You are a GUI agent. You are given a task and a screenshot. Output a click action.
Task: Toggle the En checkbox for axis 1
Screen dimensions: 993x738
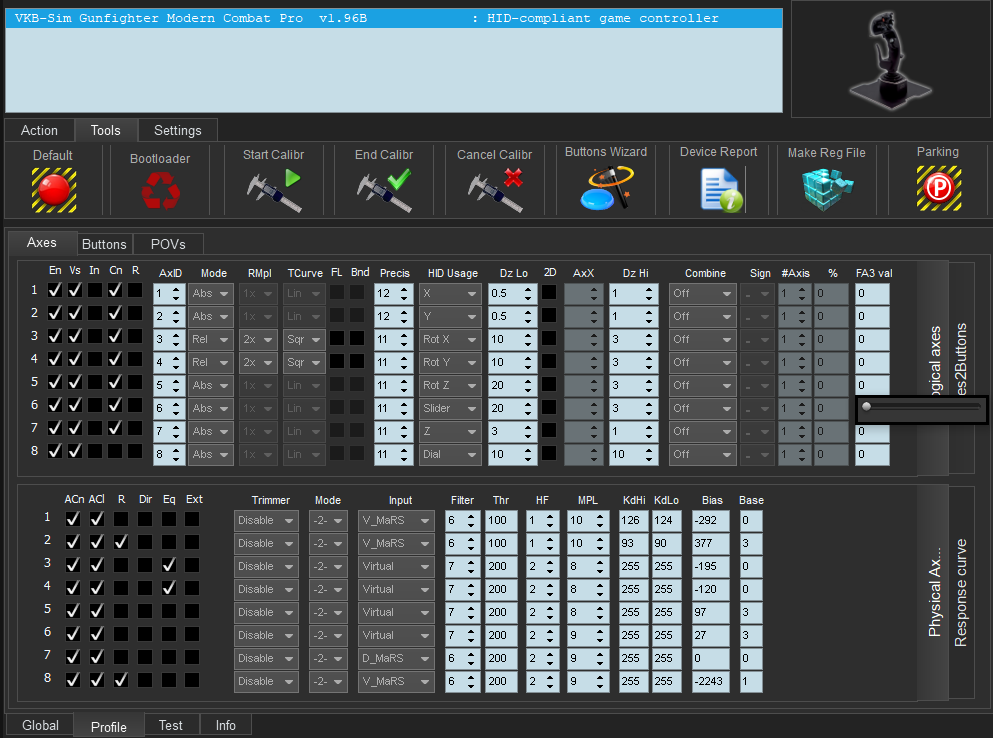point(55,289)
